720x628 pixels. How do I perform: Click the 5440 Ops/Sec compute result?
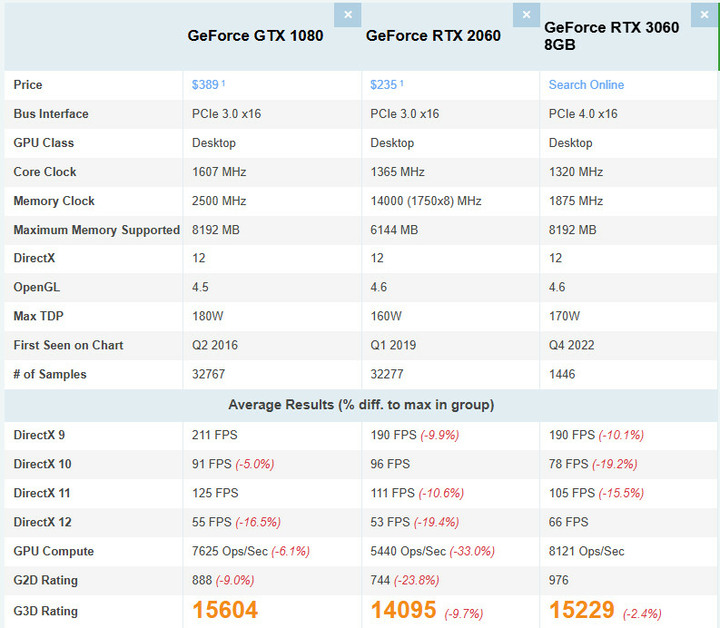click(x=408, y=551)
